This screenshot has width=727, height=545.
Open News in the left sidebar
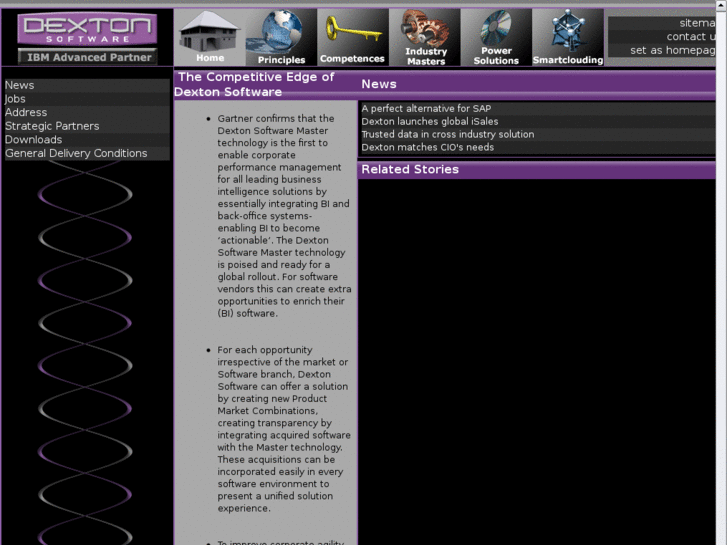click(87, 85)
